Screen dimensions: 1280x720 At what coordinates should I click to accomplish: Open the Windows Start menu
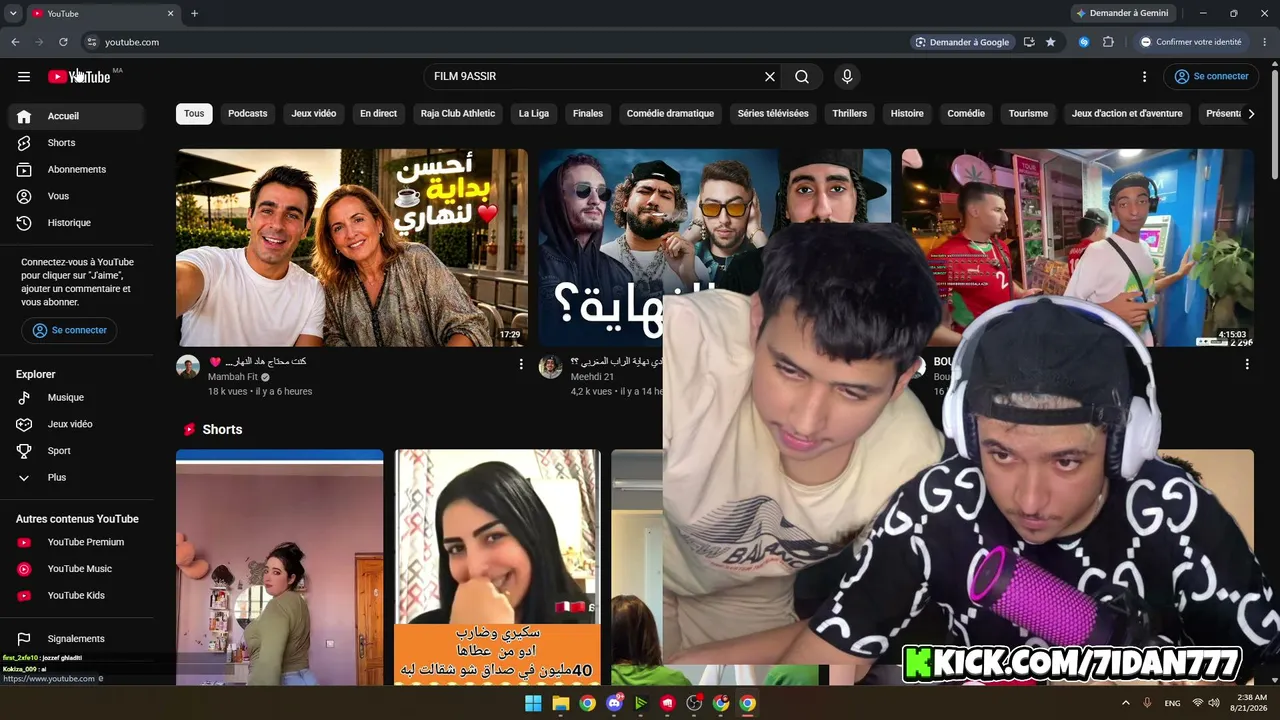click(533, 703)
